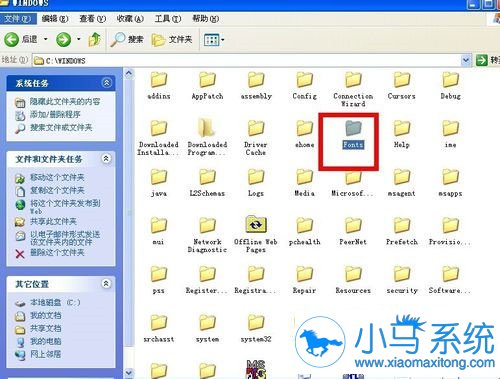Select the system32 folder icon
This screenshot has width=500, height=379.
point(256,323)
